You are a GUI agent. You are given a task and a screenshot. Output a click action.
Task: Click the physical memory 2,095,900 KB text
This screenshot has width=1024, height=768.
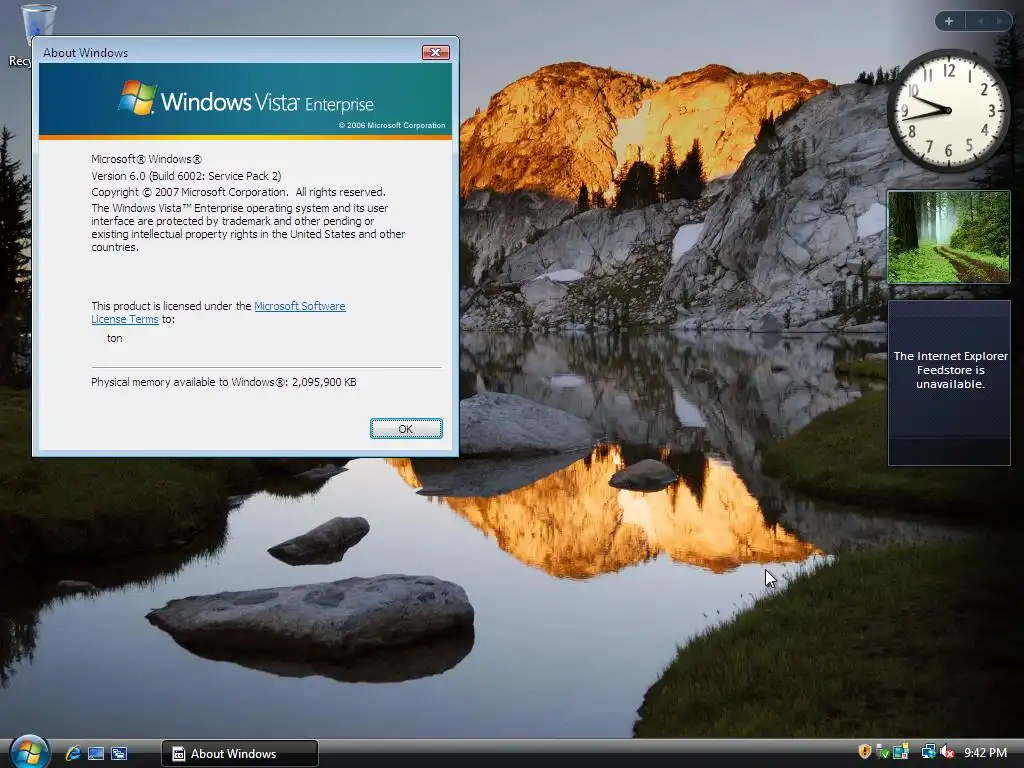(223, 382)
